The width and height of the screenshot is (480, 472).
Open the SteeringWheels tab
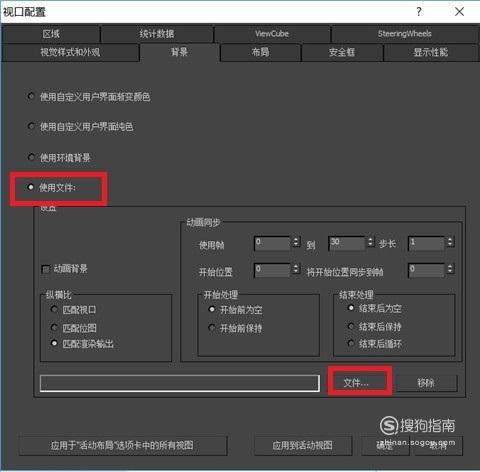tap(405, 34)
